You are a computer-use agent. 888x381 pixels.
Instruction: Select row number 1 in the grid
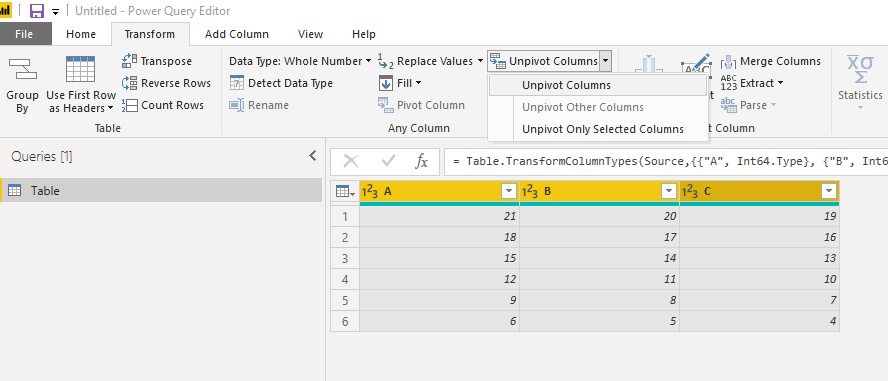pyautogui.click(x=345, y=216)
